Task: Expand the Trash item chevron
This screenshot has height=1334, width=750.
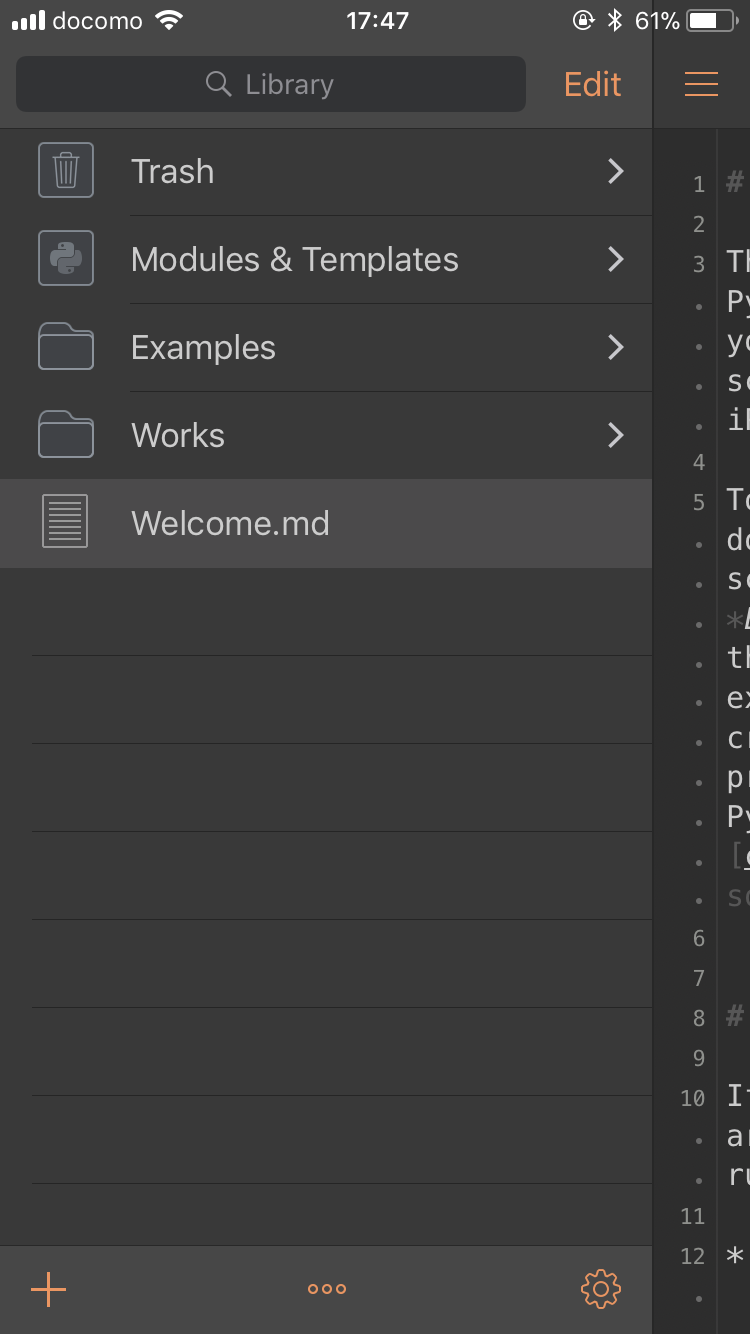Action: pos(615,171)
